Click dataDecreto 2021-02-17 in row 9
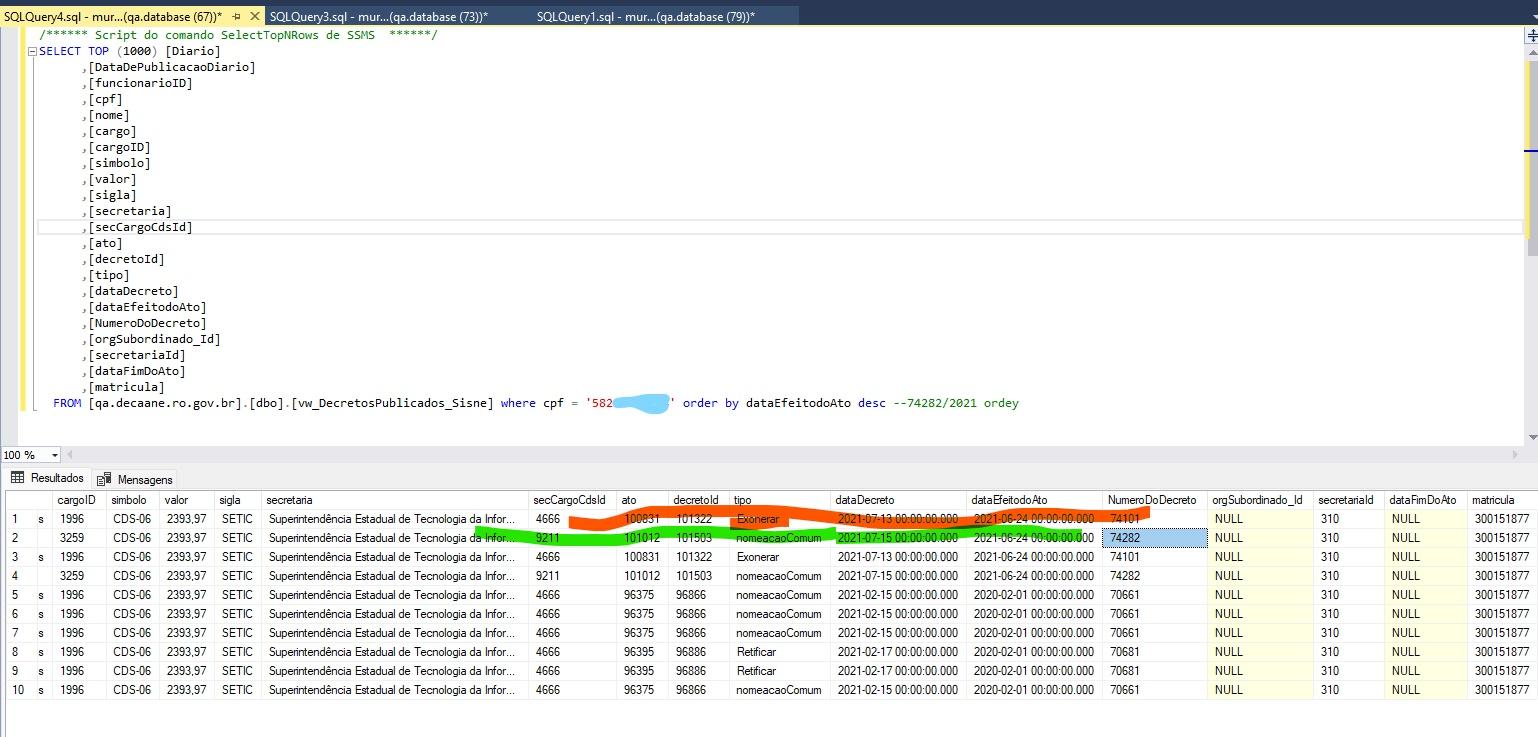This screenshot has width=1538, height=737. pyautogui.click(x=899, y=671)
